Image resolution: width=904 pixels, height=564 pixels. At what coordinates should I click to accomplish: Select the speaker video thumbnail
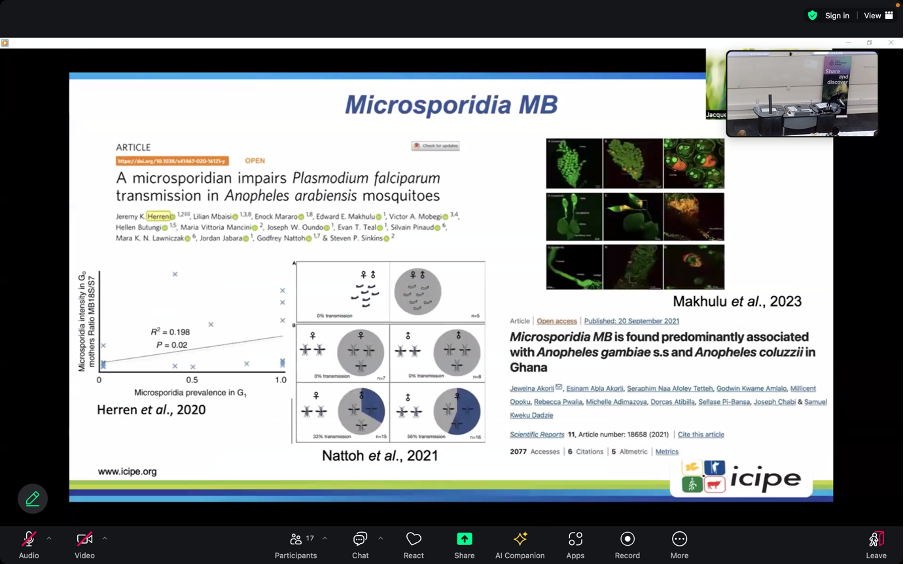pos(802,93)
